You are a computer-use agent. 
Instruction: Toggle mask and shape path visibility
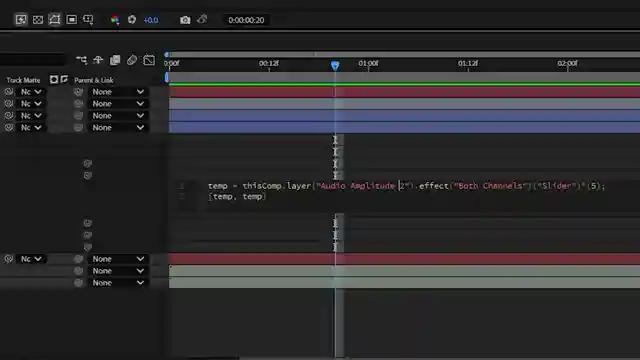coord(54,20)
